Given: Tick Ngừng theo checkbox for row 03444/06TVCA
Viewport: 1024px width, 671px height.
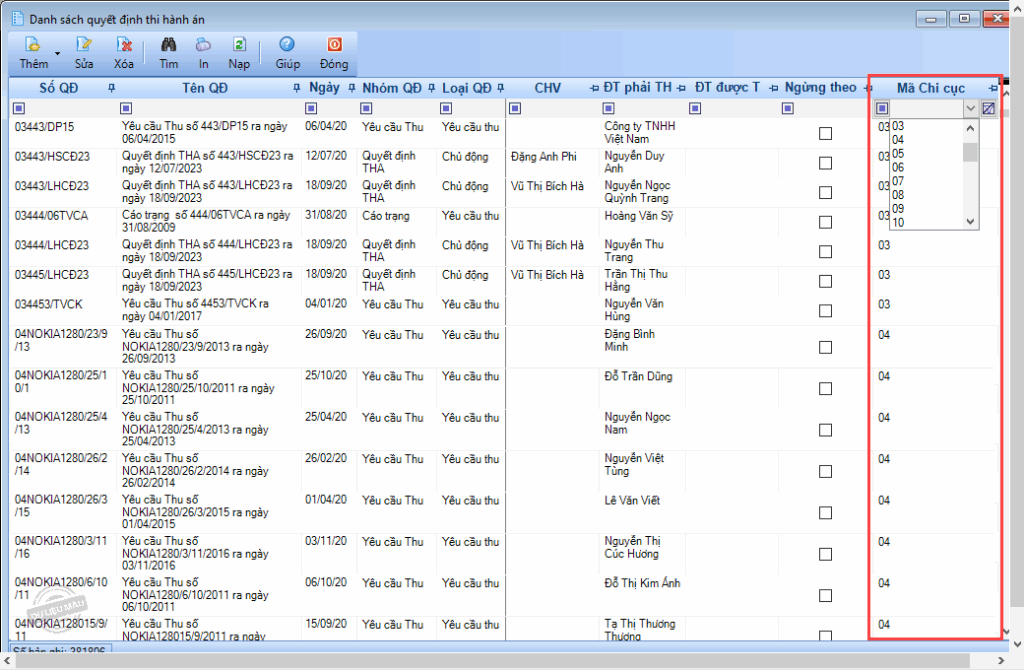Looking at the screenshot, I should [x=825, y=222].
